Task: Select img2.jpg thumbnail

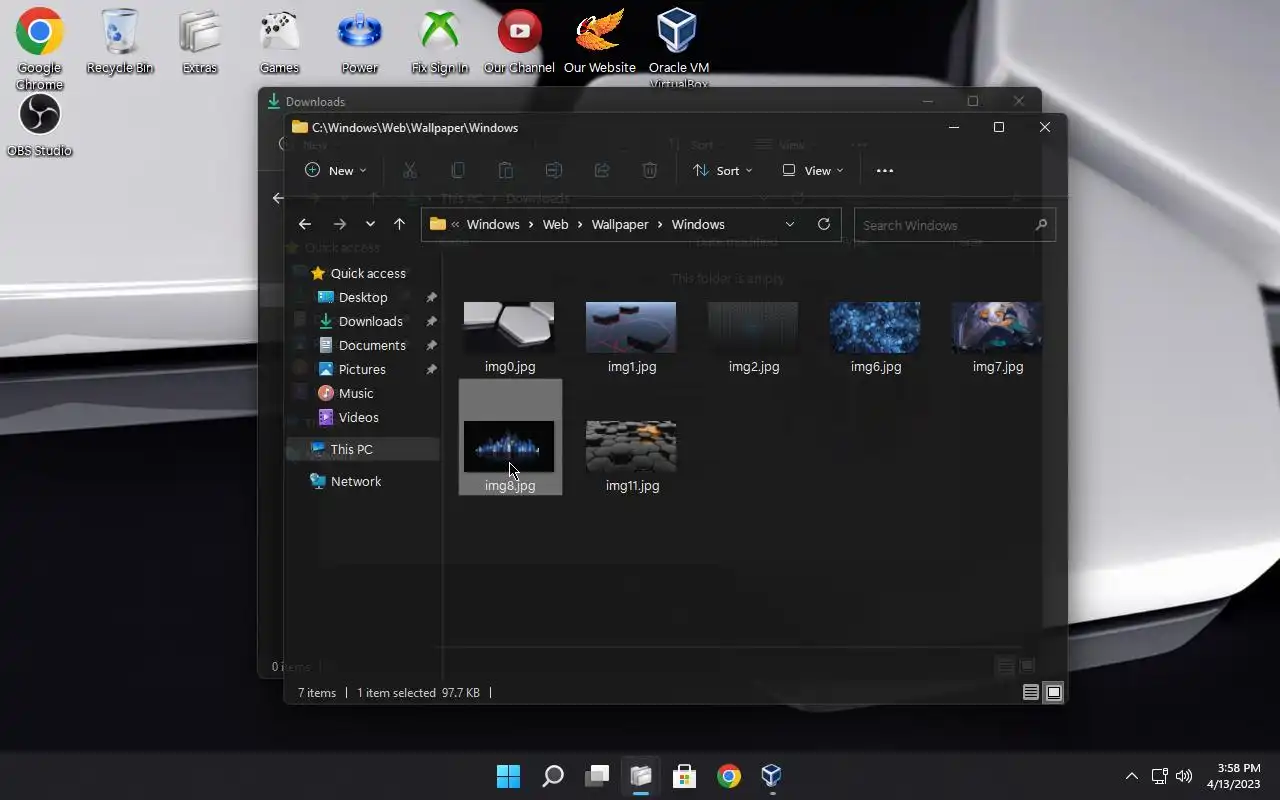Action: [753, 327]
